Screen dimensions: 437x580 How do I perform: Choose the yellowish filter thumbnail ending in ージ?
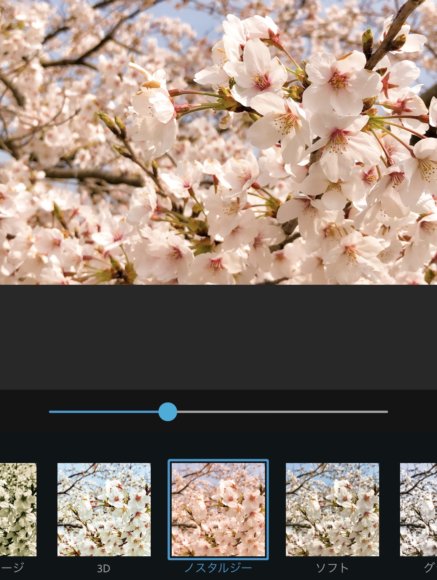pos(18,509)
